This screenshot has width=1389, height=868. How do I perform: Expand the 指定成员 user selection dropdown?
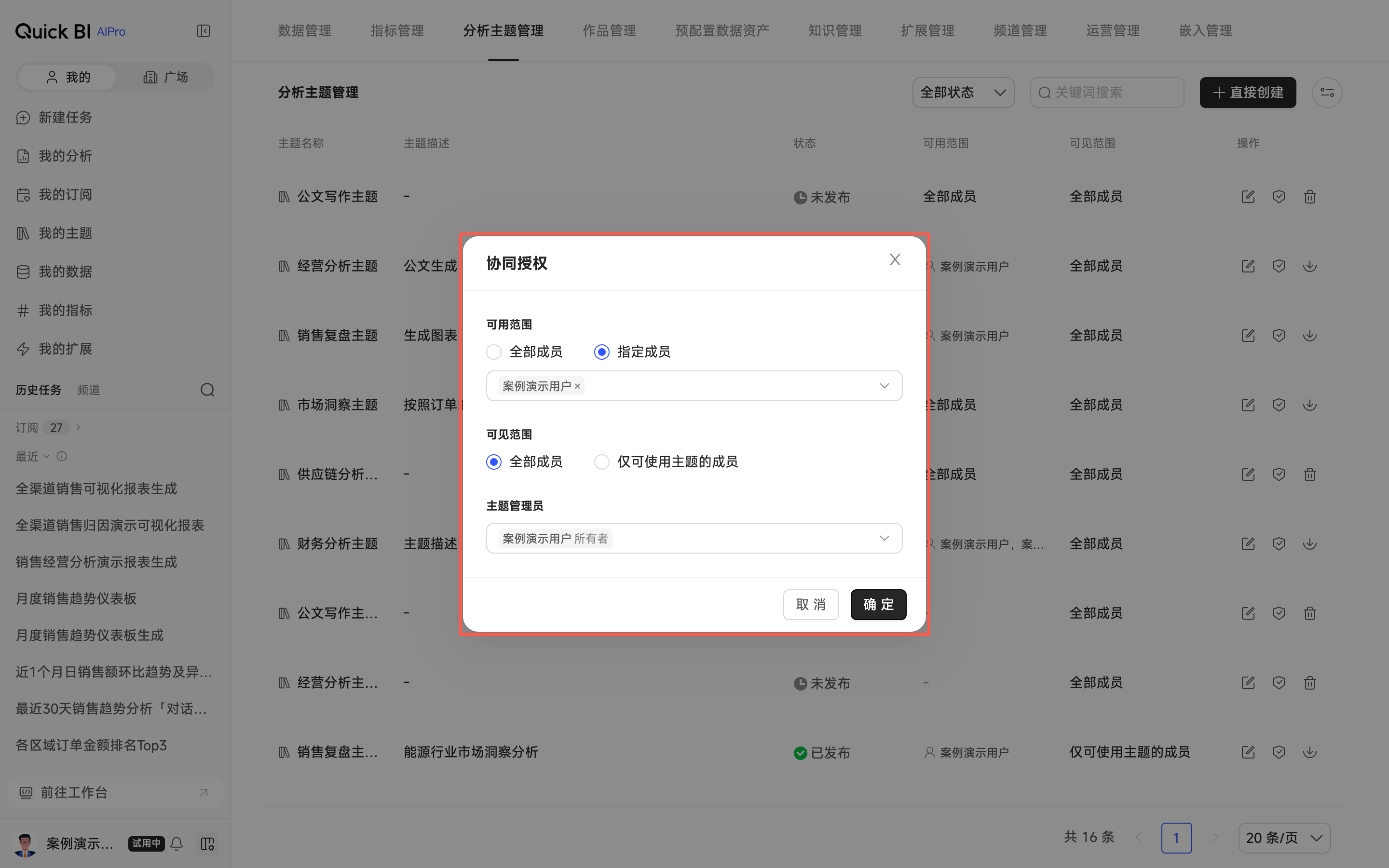pos(694,386)
